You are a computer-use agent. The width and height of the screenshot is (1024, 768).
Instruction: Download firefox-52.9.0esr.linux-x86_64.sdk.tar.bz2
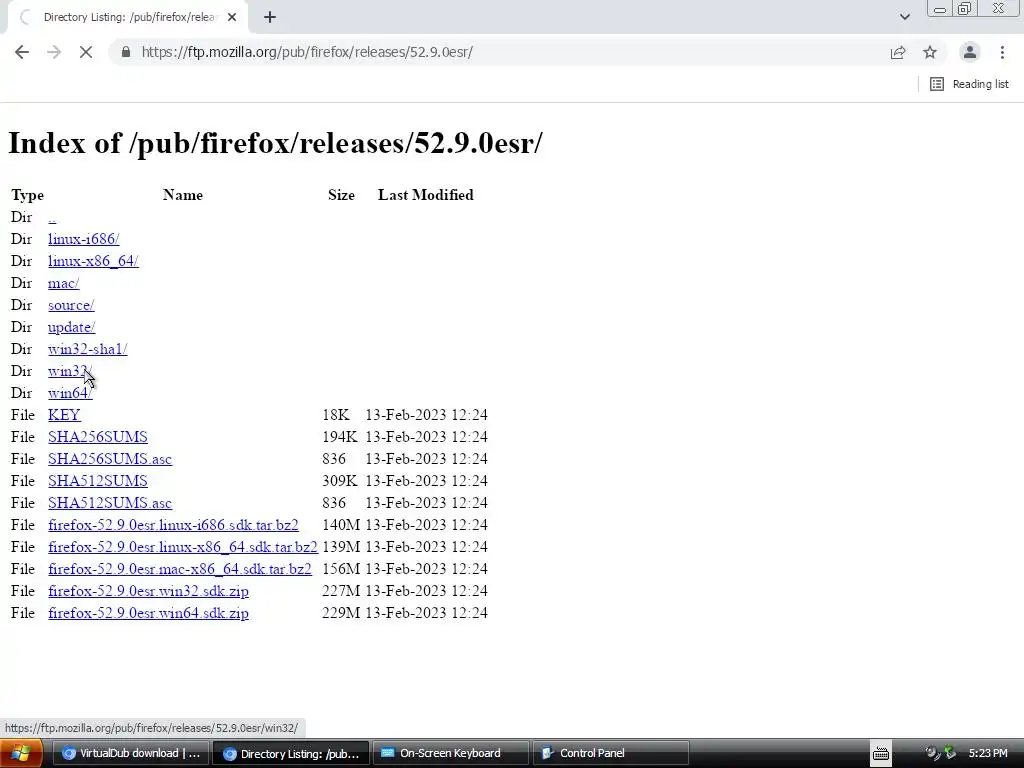click(x=183, y=547)
